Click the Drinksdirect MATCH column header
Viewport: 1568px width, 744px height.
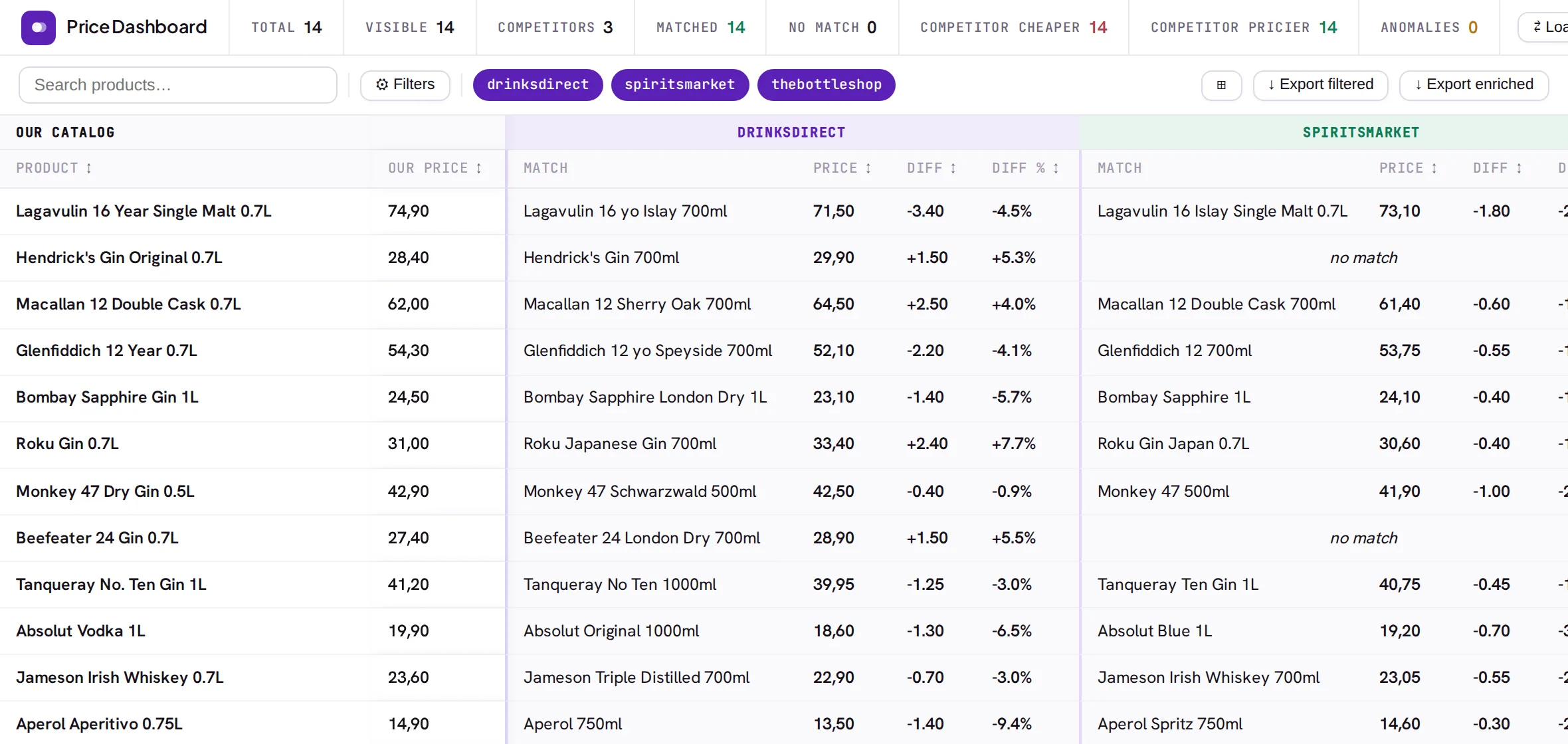[x=545, y=169]
